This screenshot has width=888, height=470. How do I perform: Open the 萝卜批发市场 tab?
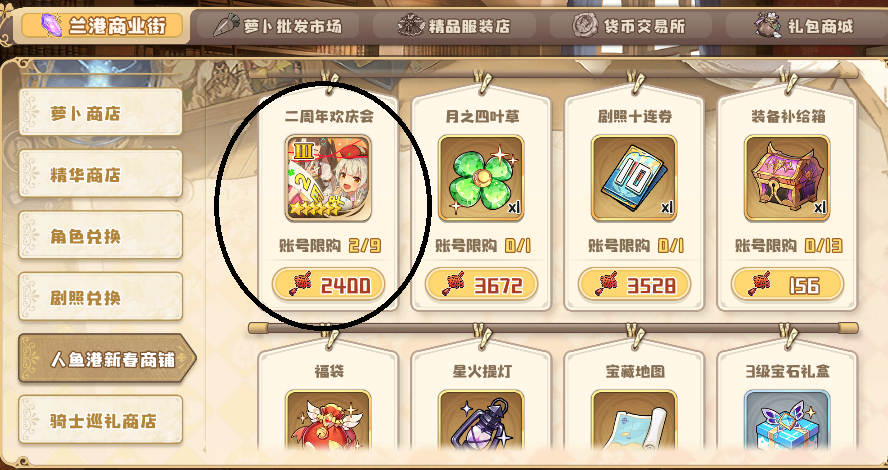pyautogui.click(x=278, y=25)
